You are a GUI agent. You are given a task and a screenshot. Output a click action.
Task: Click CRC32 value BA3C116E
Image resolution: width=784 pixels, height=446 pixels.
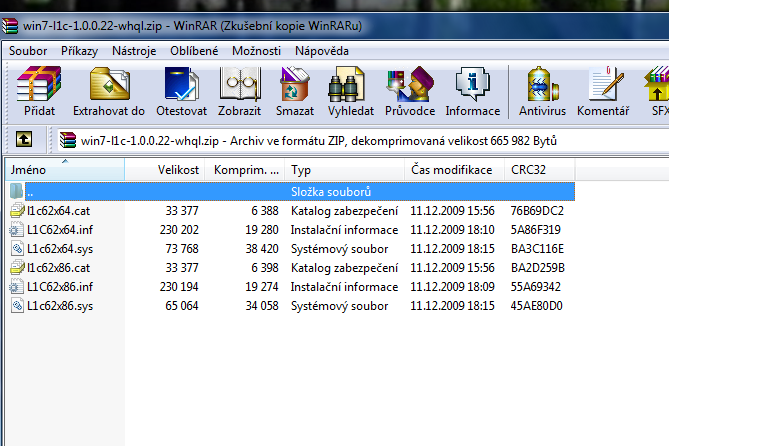tap(538, 249)
